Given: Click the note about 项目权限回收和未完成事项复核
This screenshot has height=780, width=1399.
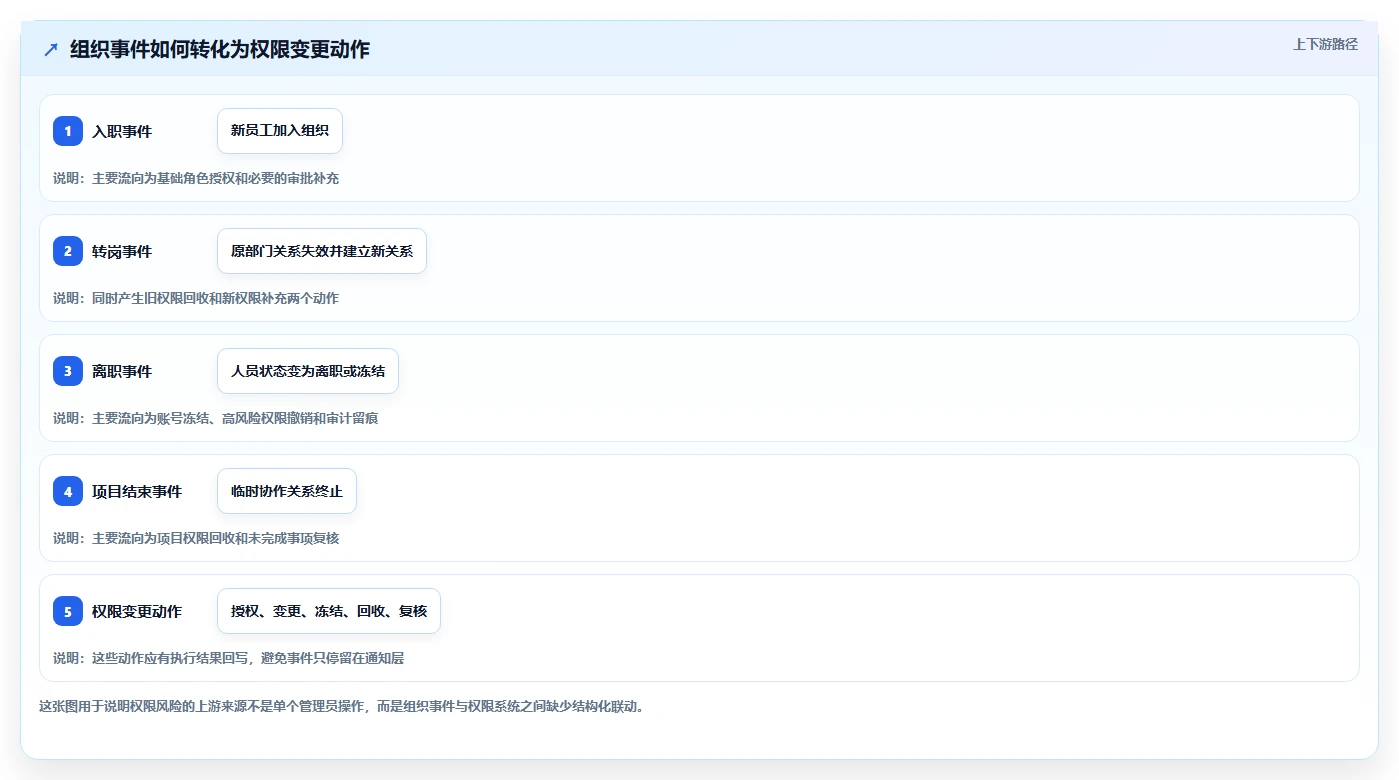Looking at the screenshot, I should 196,538.
